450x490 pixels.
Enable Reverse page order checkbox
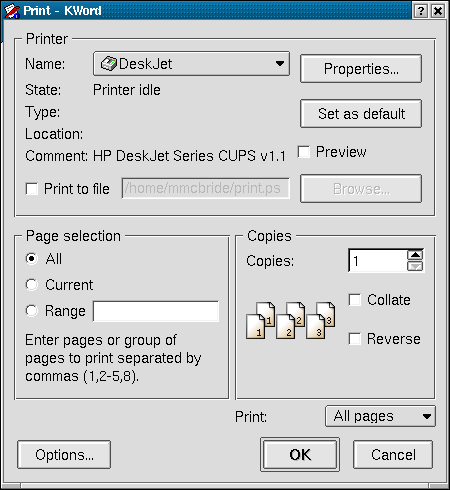point(355,339)
